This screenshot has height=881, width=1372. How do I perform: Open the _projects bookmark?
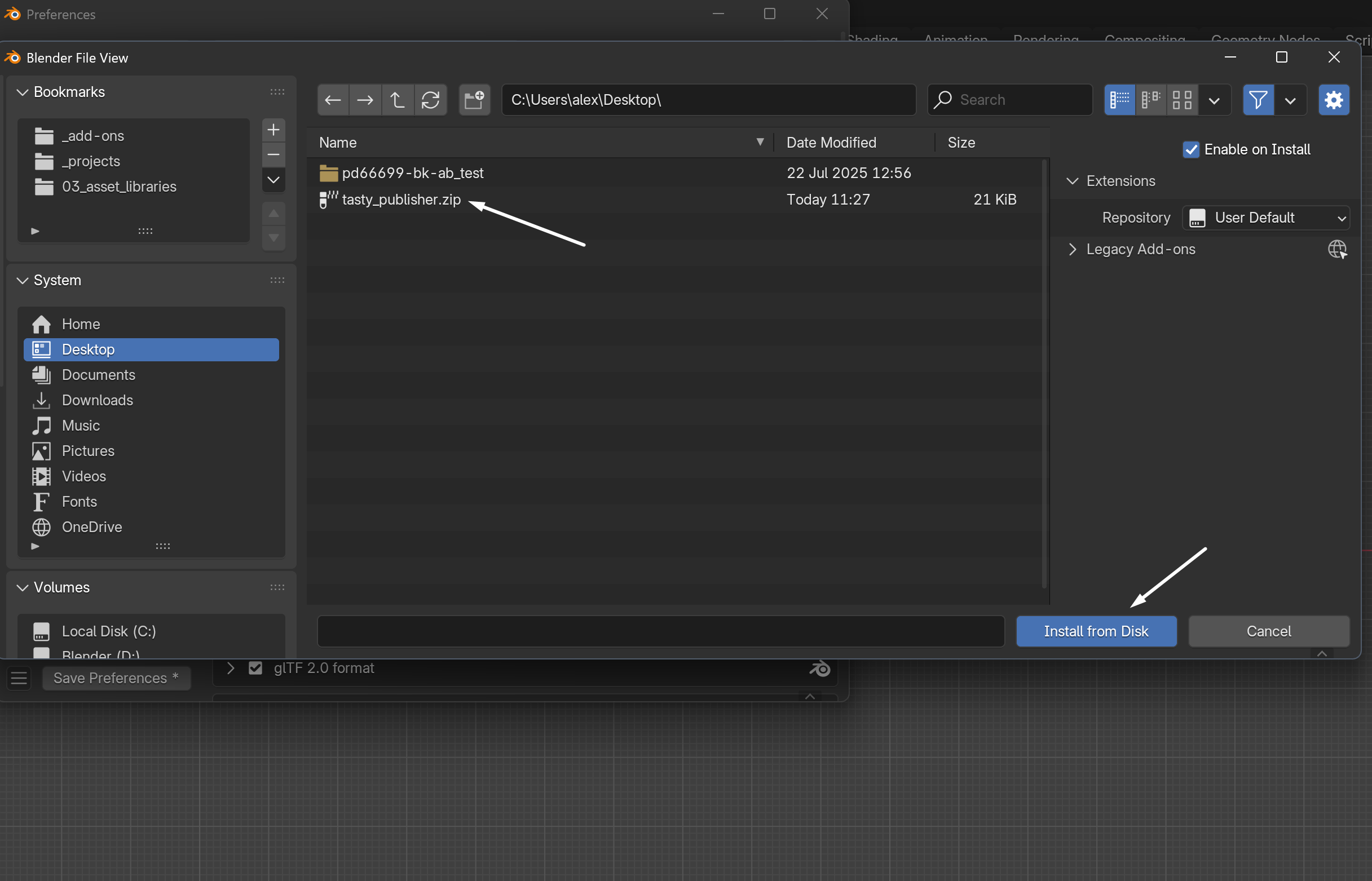134,161
